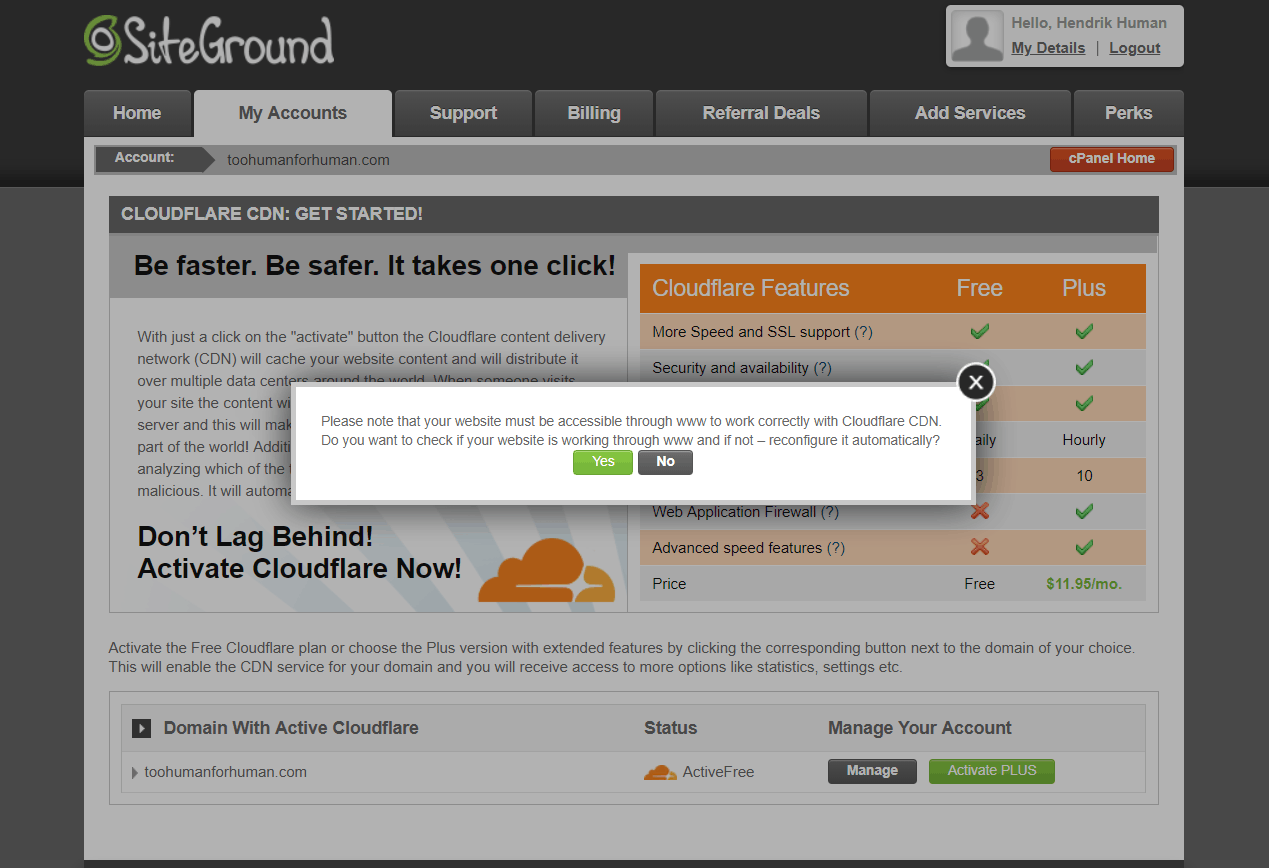Close the Cloudflare www dialog
The height and width of the screenshot is (868, 1269).
pos(976,381)
